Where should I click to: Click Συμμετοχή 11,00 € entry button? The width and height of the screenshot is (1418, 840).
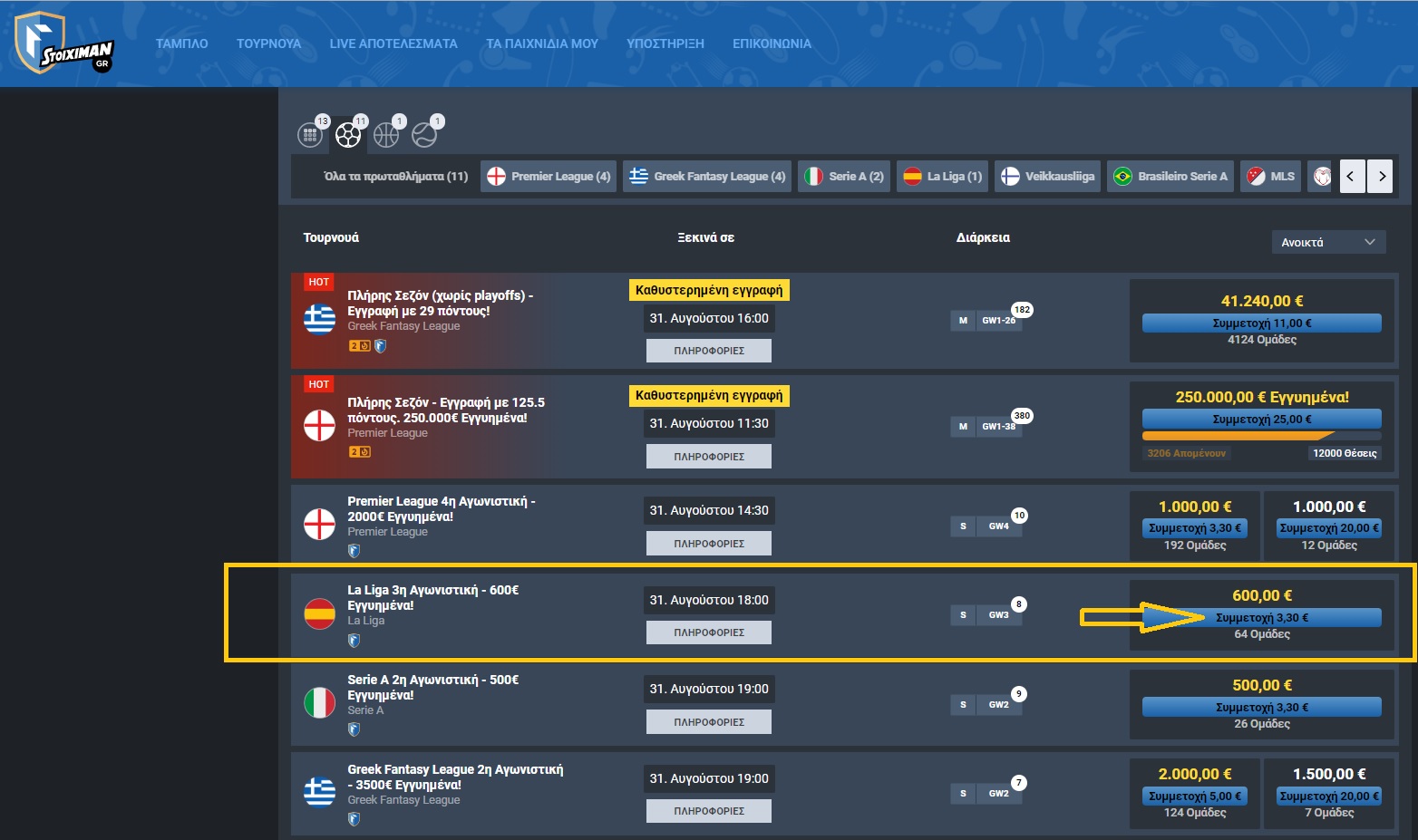pyautogui.click(x=1262, y=323)
